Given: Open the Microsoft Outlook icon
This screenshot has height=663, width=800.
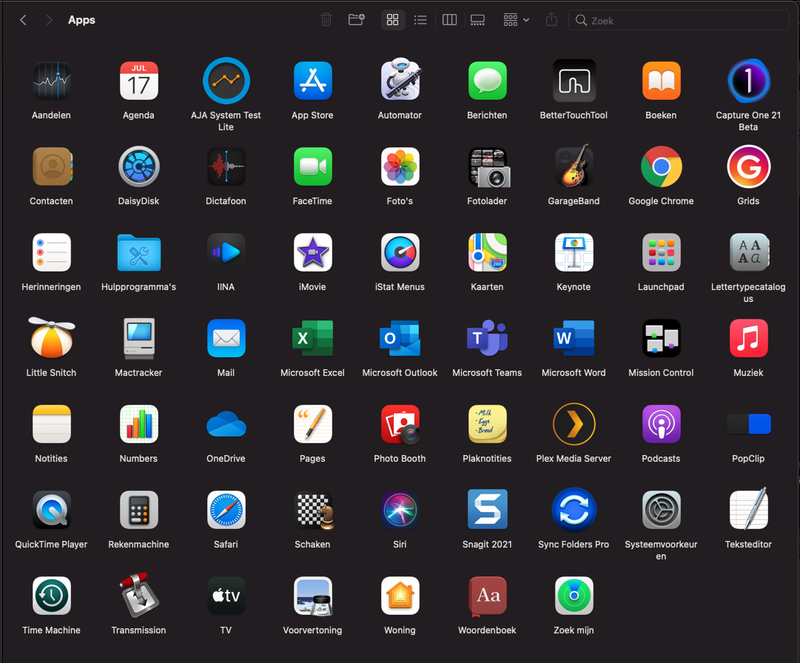Looking at the screenshot, I should tap(400, 338).
